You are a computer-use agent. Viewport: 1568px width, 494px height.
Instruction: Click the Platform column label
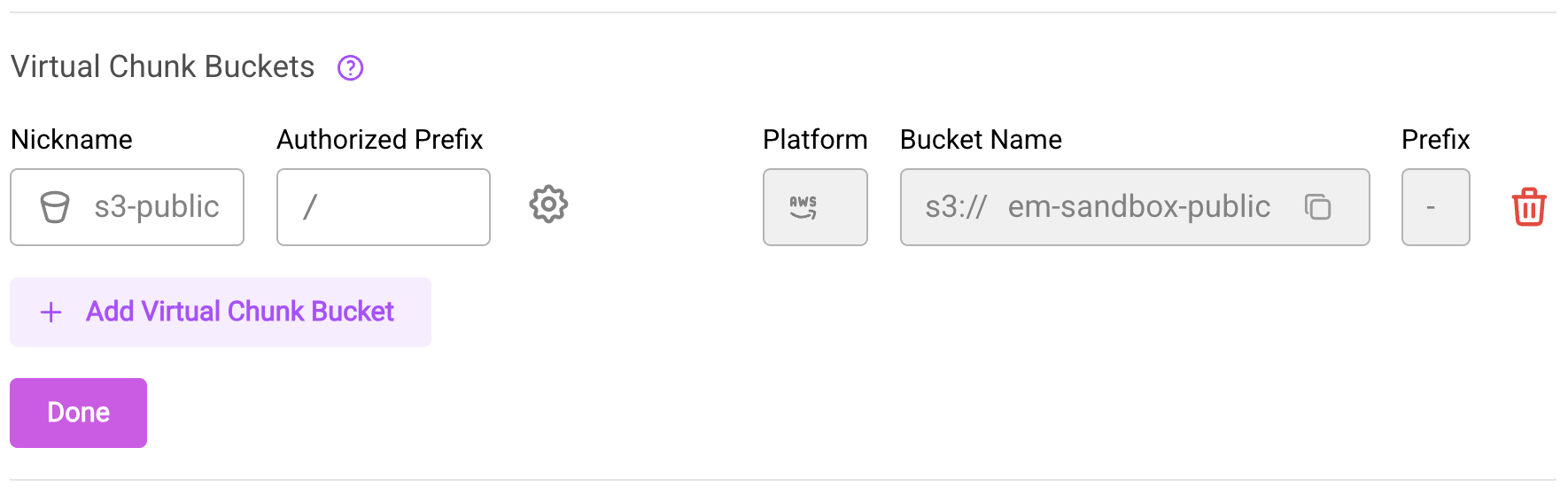click(815, 140)
